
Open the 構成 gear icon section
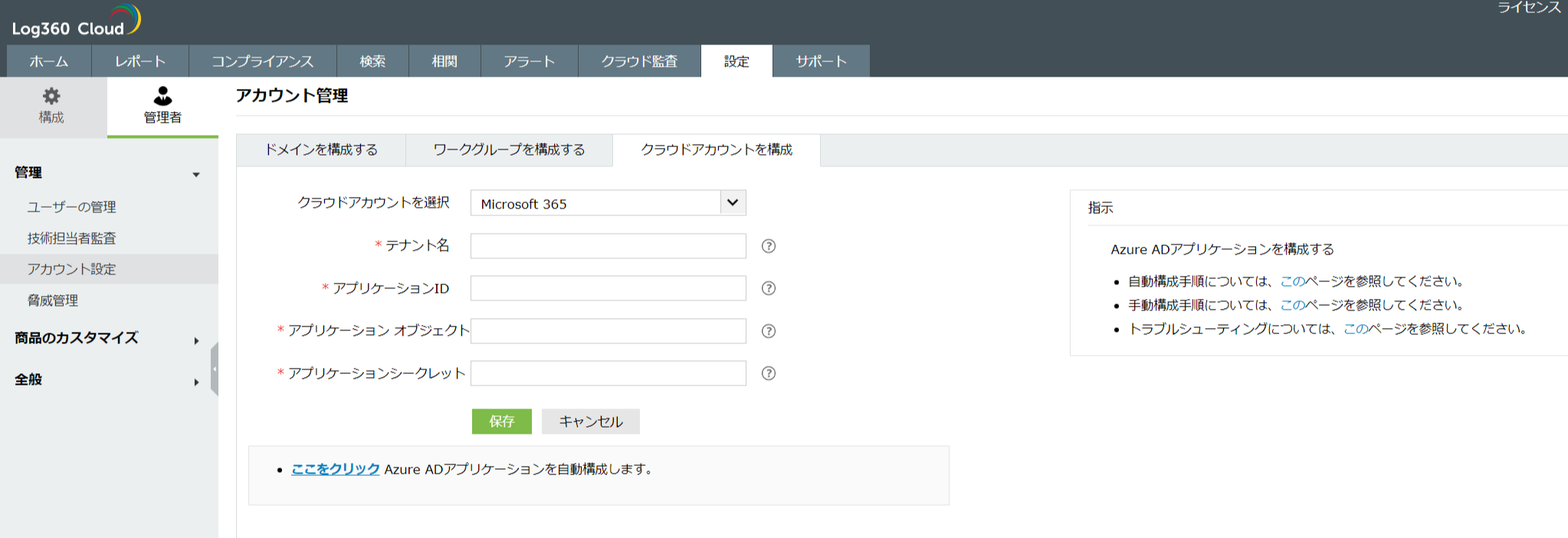click(51, 107)
